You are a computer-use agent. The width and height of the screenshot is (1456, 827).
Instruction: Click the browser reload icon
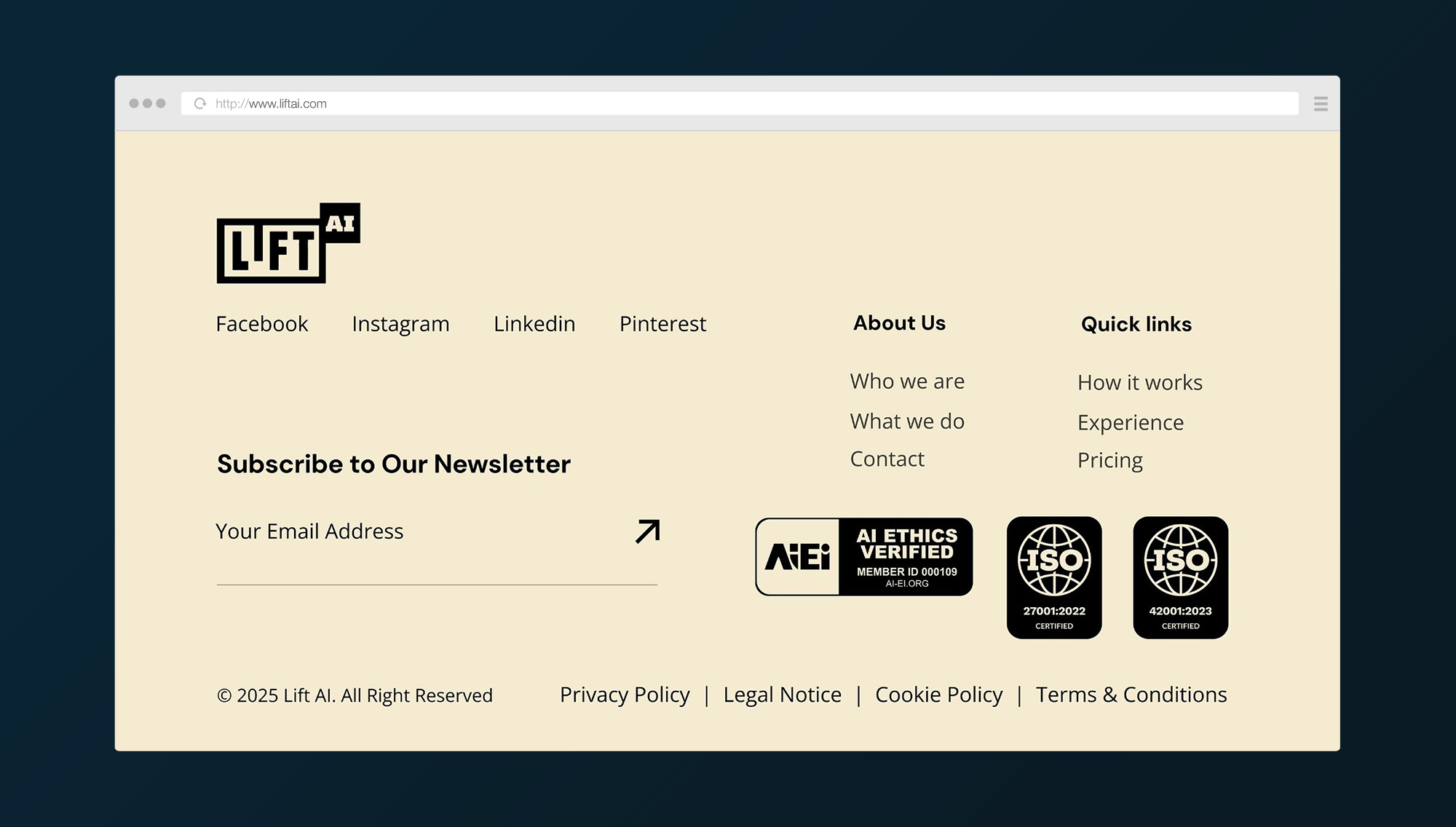point(200,103)
